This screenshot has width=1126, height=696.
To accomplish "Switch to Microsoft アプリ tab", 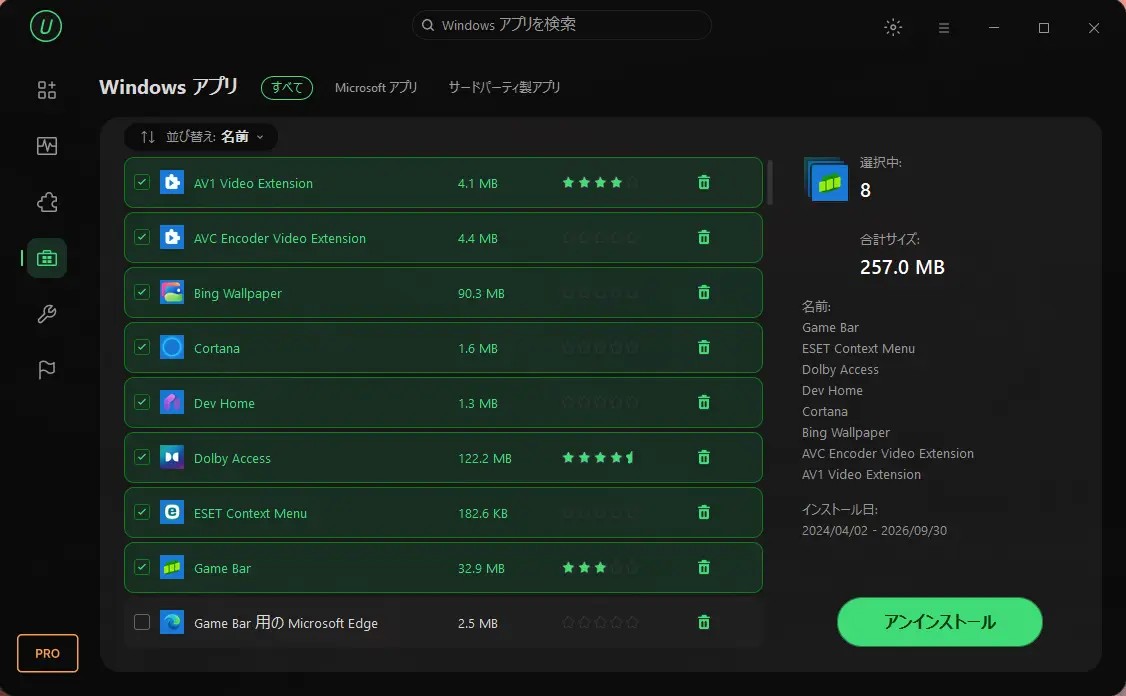I will [x=376, y=88].
